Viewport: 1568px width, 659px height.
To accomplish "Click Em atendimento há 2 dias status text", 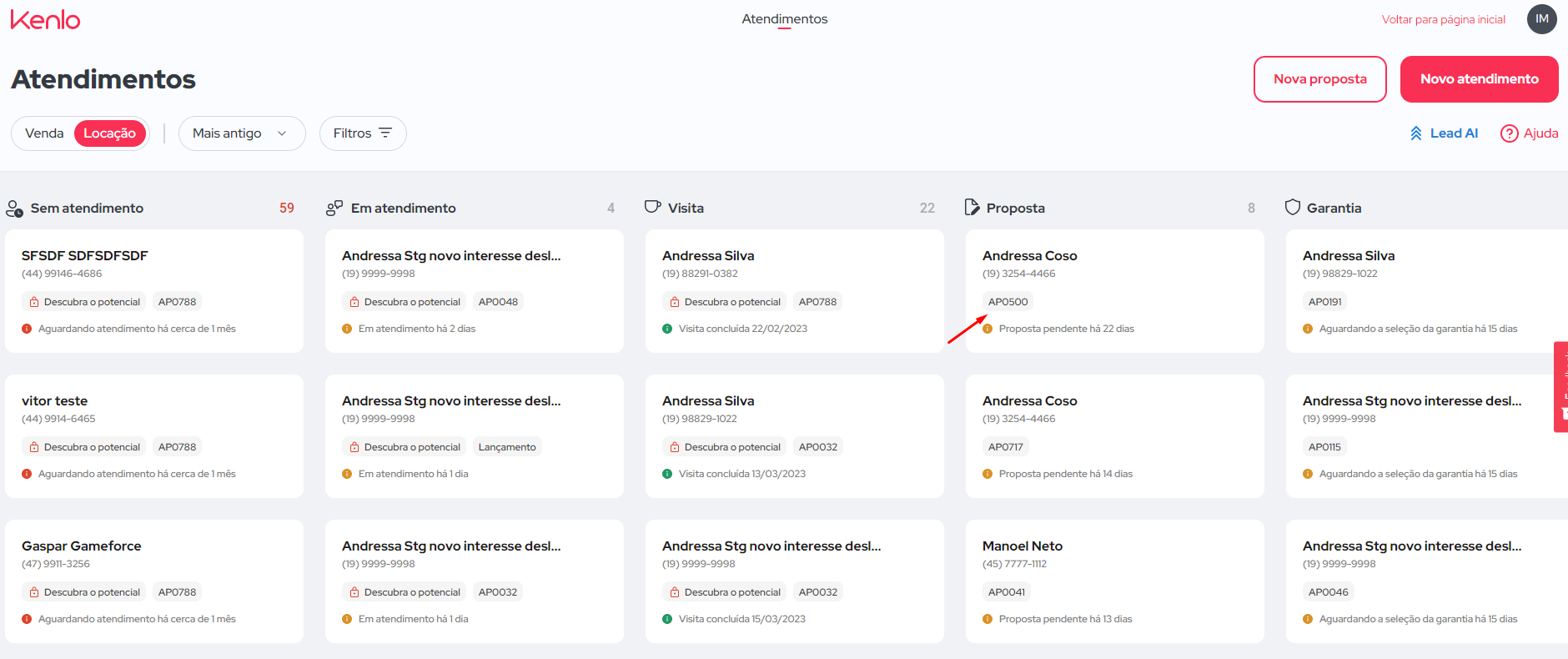I will [x=417, y=329].
